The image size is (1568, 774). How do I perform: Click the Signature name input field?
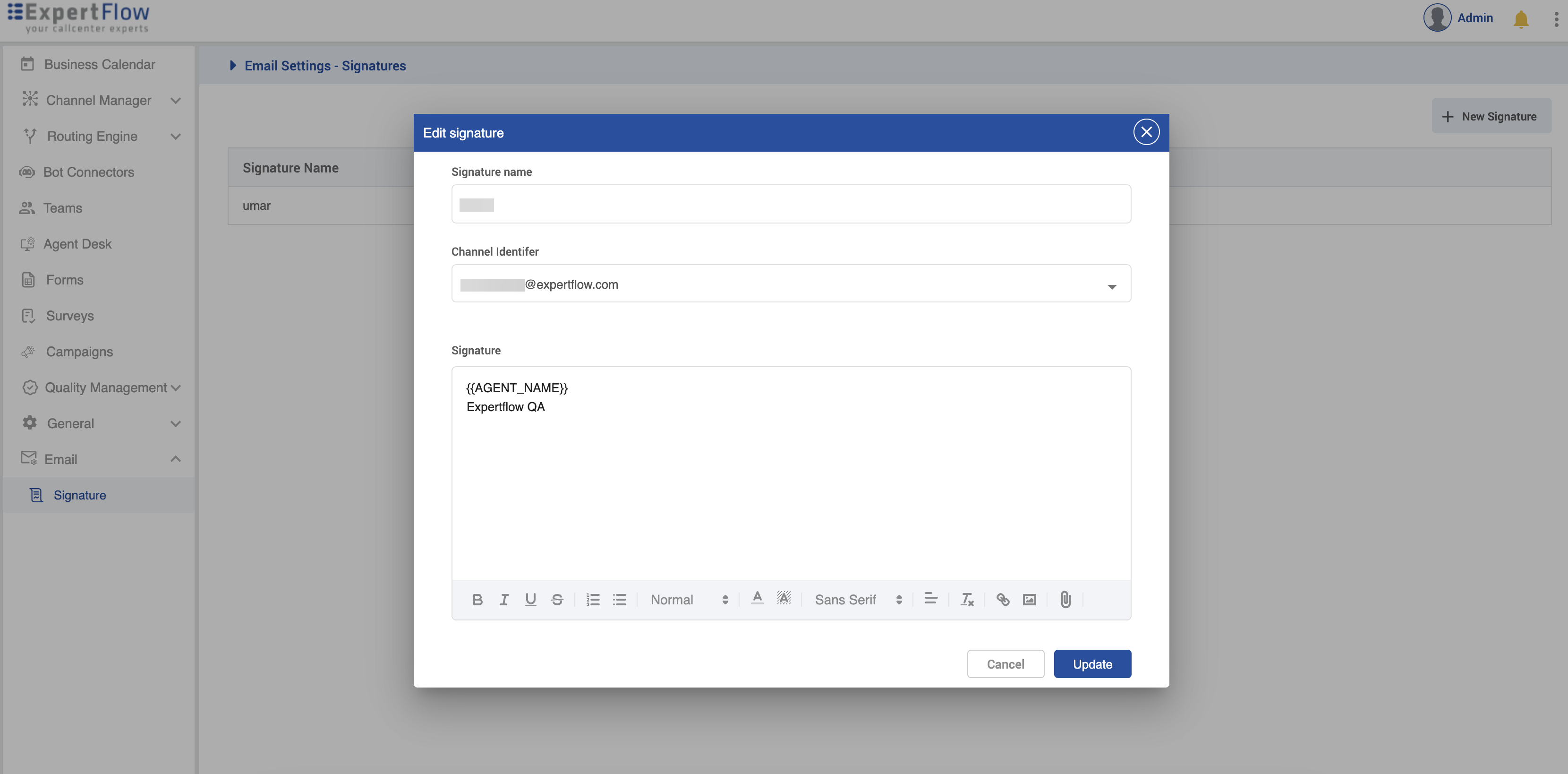[x=791, y=204]
